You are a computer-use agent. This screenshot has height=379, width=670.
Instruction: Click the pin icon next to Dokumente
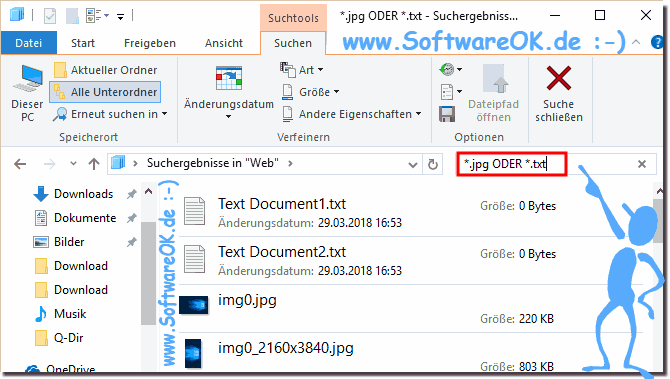click(x=132, y=218)
